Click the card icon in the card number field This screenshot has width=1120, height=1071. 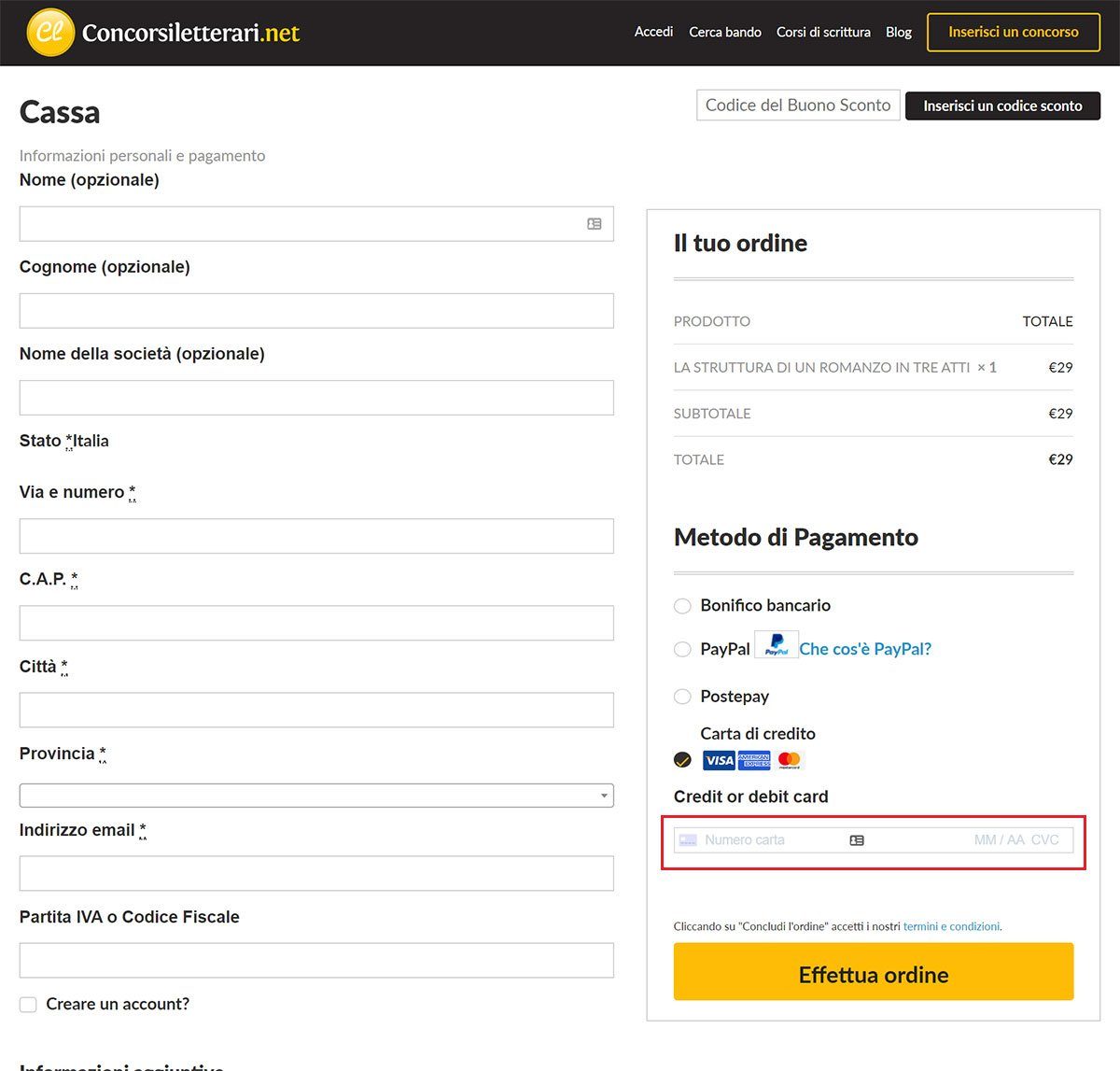tap(856, 839)
